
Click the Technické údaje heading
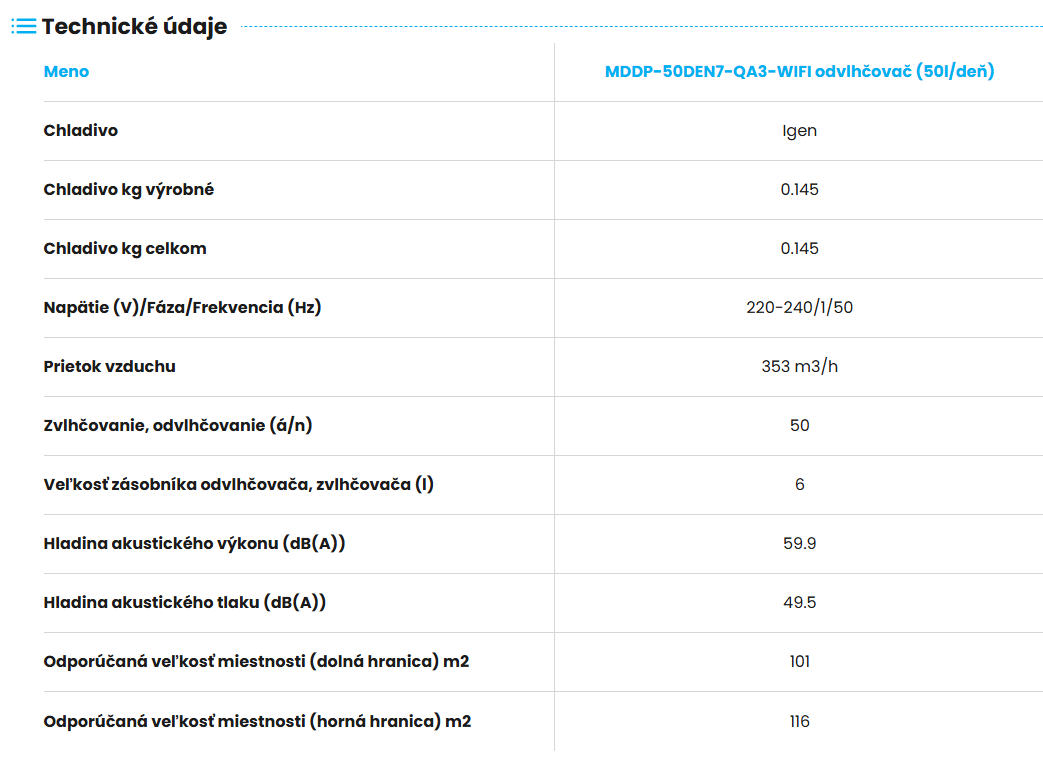134,27
